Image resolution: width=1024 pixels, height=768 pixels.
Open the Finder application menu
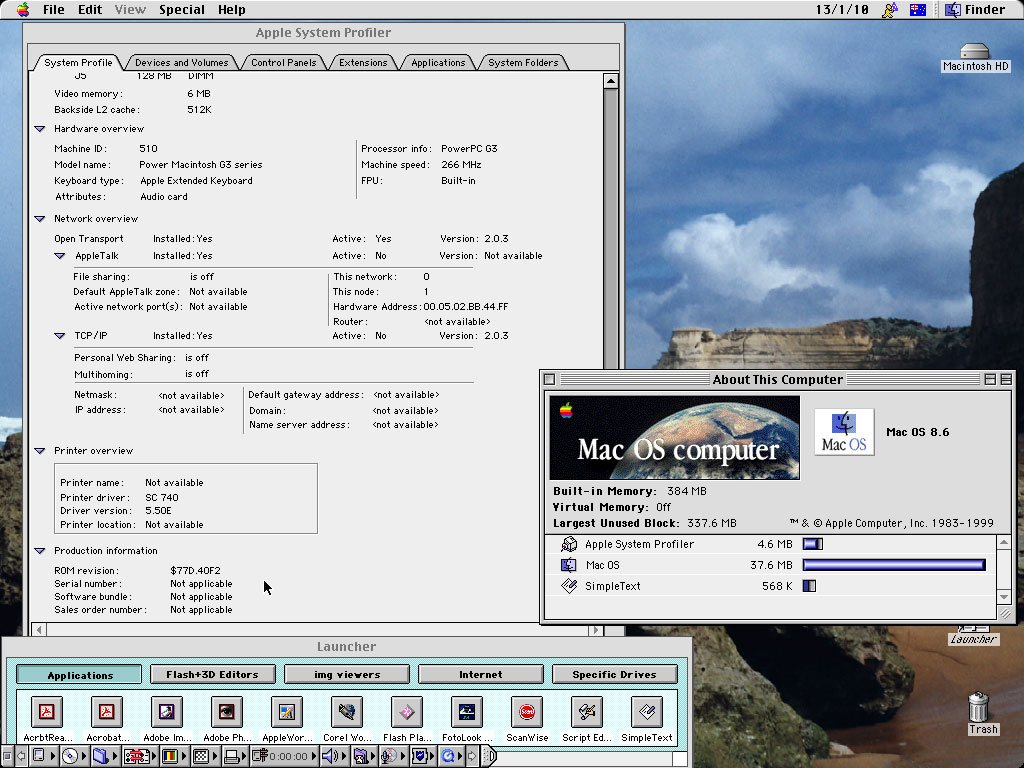[x=975, y=10]
